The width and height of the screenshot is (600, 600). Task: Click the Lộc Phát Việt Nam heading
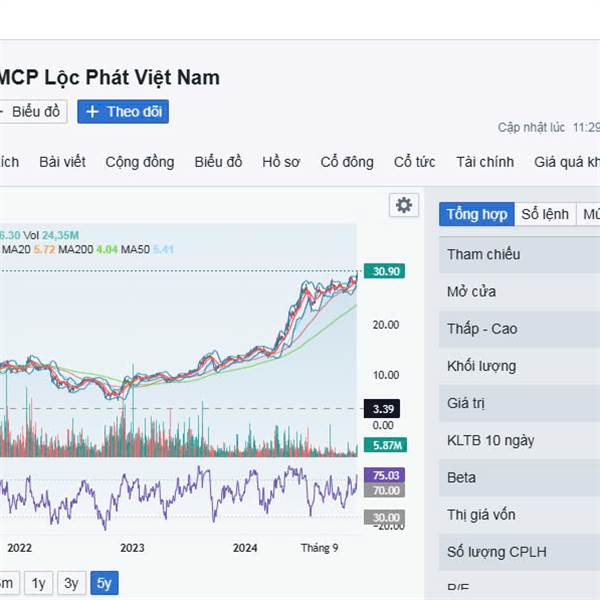(x=132, y=78)
